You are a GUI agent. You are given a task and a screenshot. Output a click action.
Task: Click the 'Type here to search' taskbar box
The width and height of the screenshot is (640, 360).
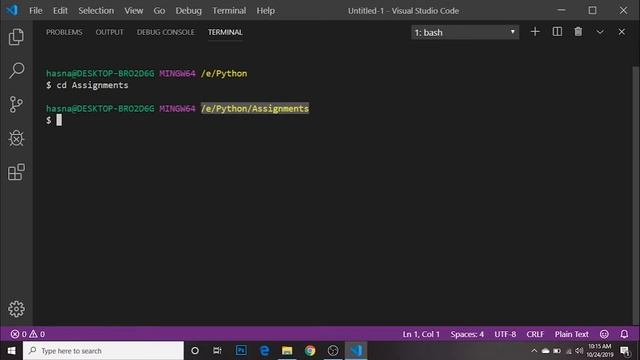(x=103, y=351)
